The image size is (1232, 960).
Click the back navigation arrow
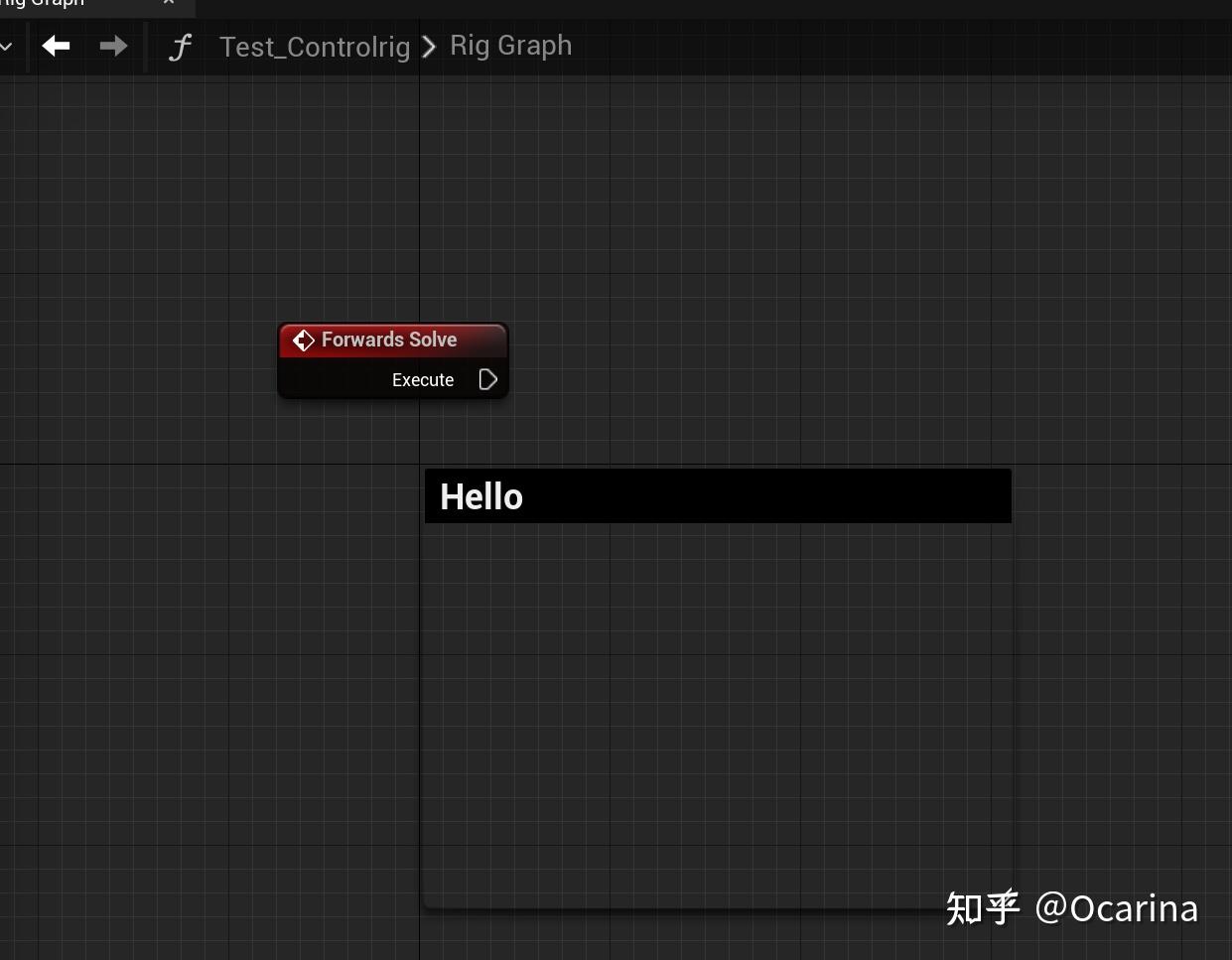pyautogui.click(x=56, y=46)
